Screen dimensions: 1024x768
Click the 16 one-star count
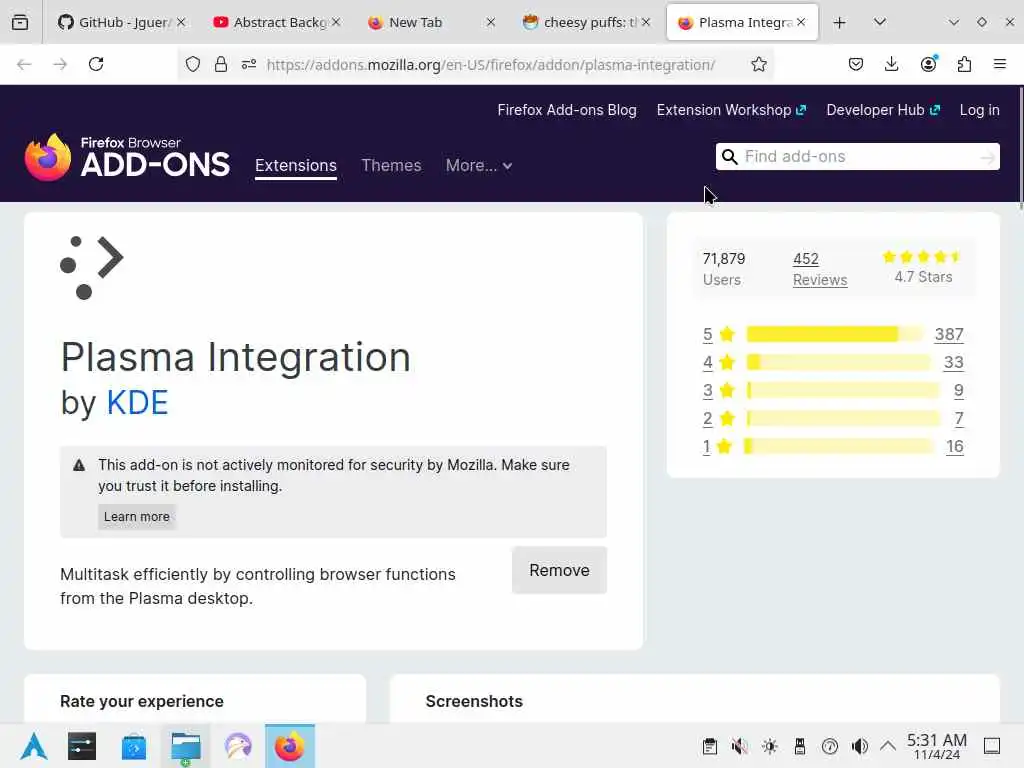coord(955,447)
